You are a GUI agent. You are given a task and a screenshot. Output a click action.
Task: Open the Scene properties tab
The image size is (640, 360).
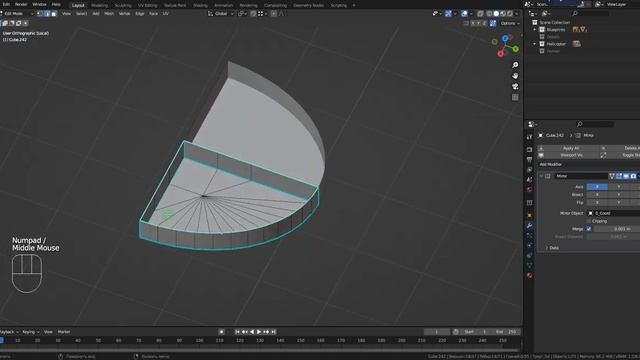point(529,180)
